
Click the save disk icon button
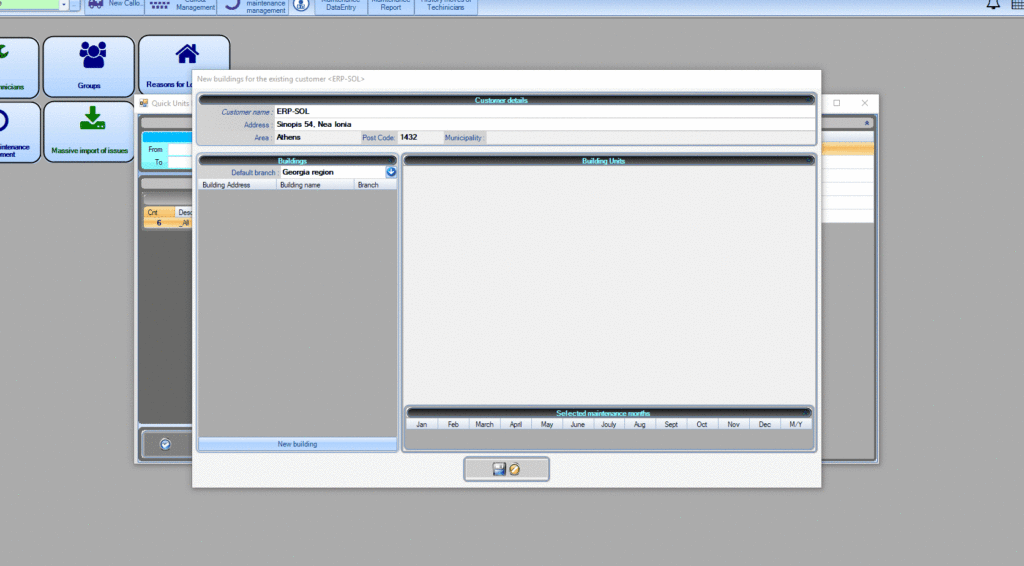point(499,468)
